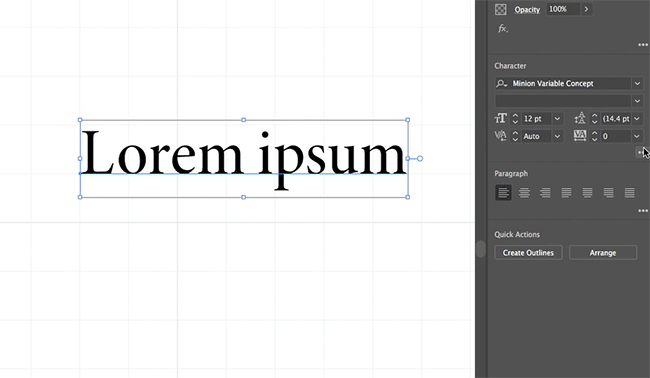This screenshot has width=650, height=378.
Task: Click the empty font style field
Action: [563, 101]
